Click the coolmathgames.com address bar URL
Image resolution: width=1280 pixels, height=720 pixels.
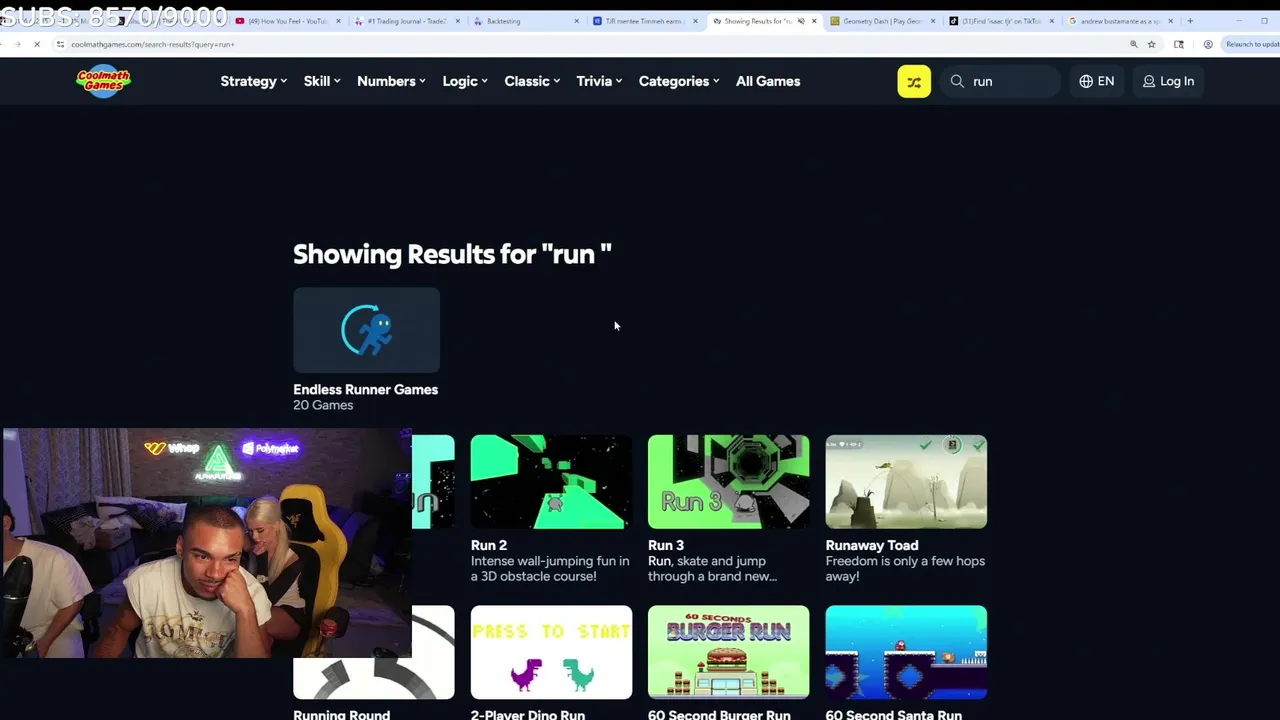click(x=153, y=44)
